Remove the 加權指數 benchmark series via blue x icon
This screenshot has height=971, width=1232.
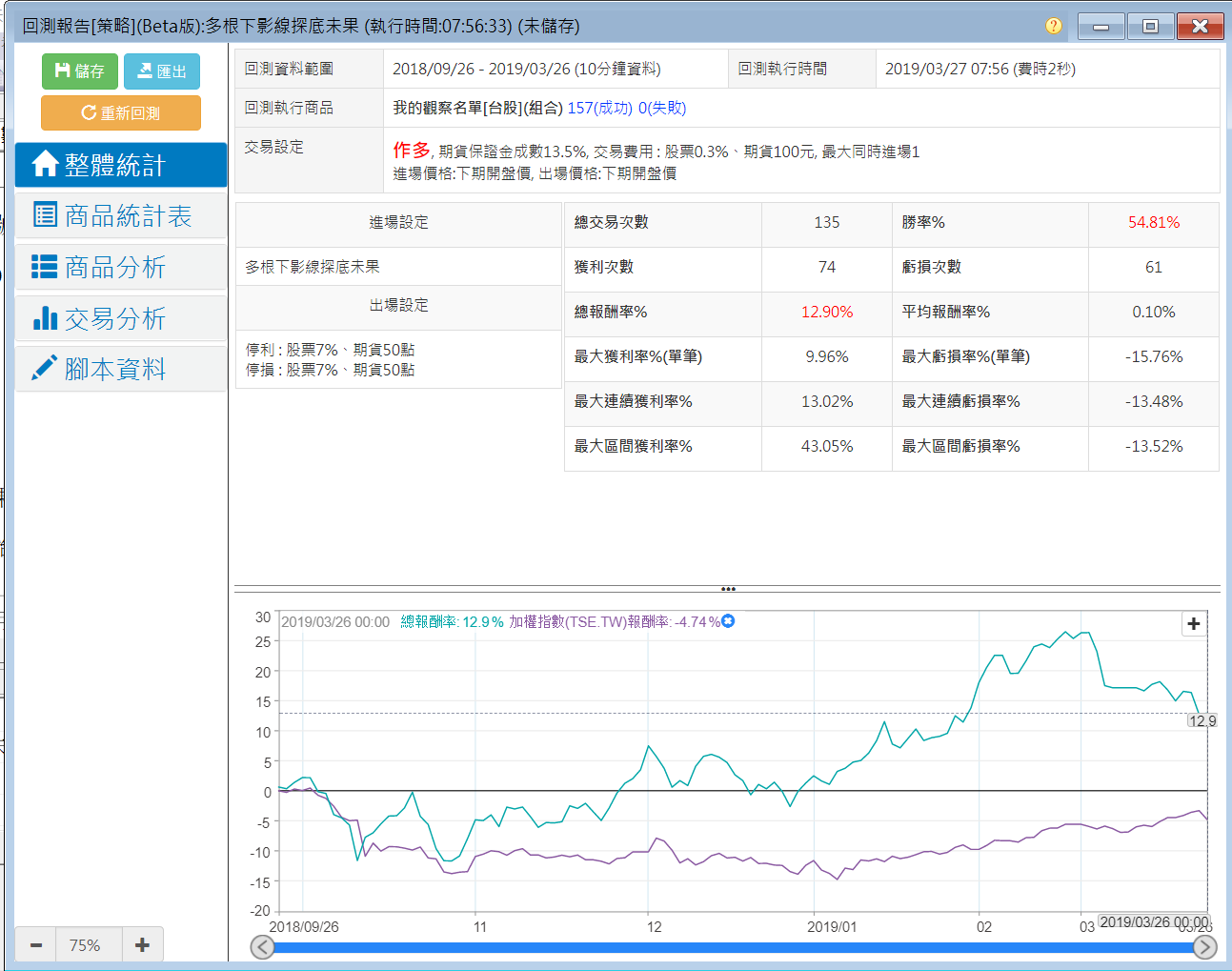[728, 621]
